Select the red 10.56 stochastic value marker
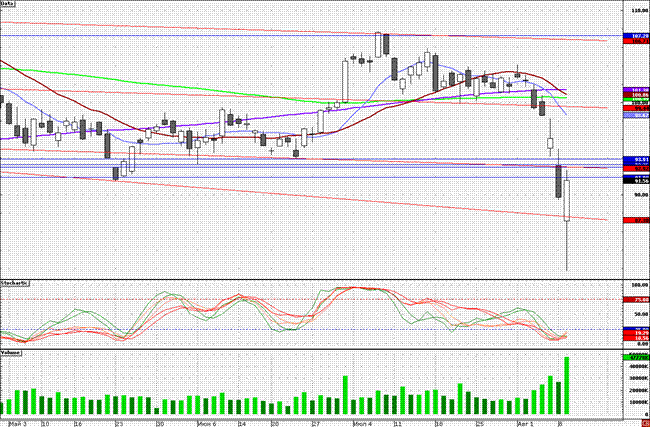This screenshot has width=650, height=427. point(636,338)
